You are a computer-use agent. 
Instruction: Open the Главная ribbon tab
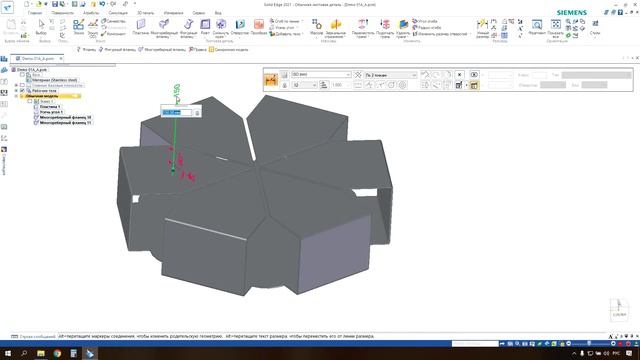pyautogui.click(x=35, y=13)
